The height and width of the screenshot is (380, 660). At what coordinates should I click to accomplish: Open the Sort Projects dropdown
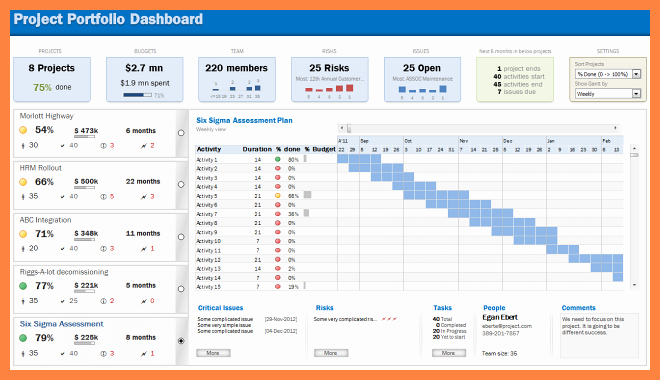[636, 74]
